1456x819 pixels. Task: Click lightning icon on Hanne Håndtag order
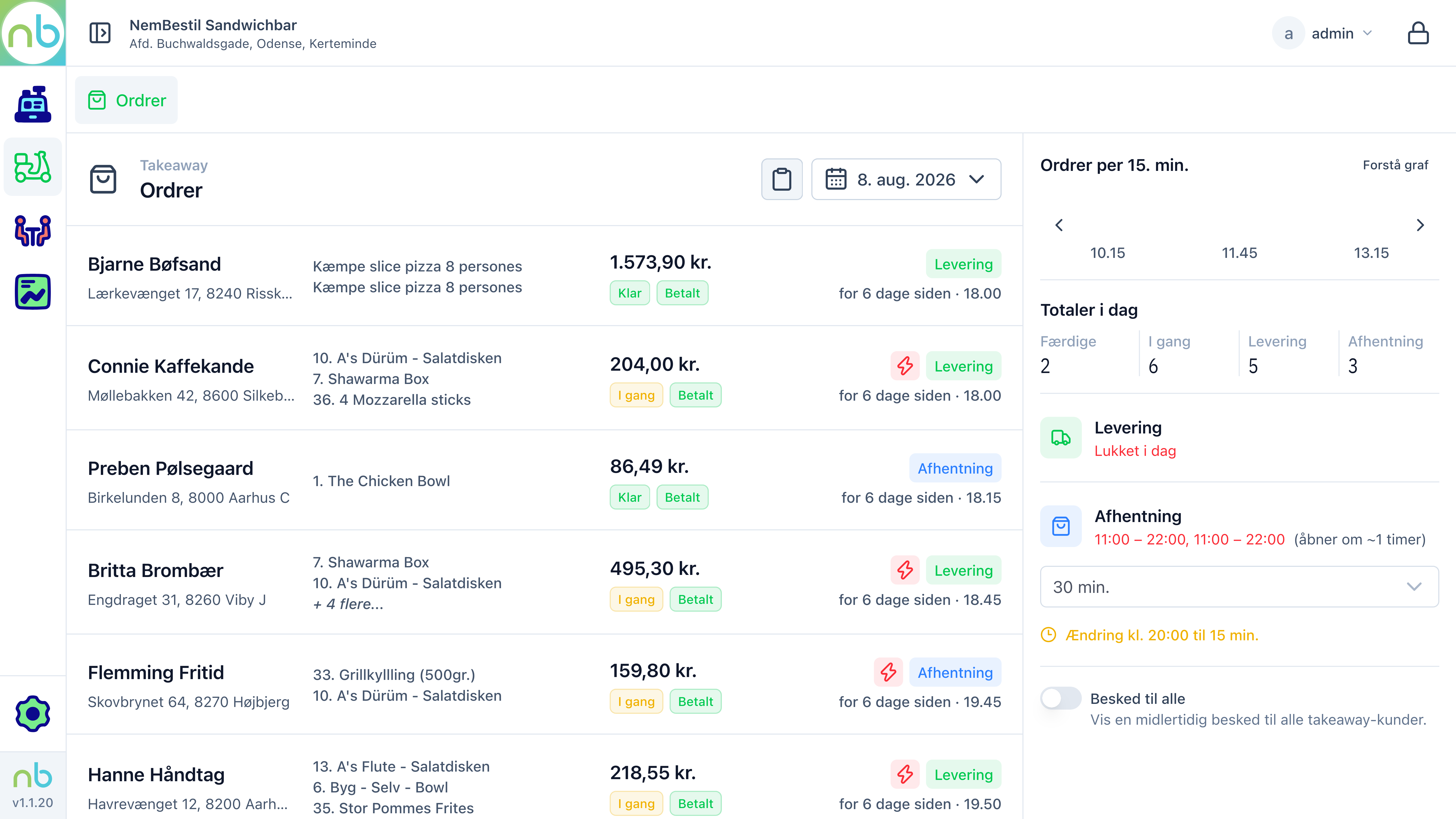(x=905, y=774)
